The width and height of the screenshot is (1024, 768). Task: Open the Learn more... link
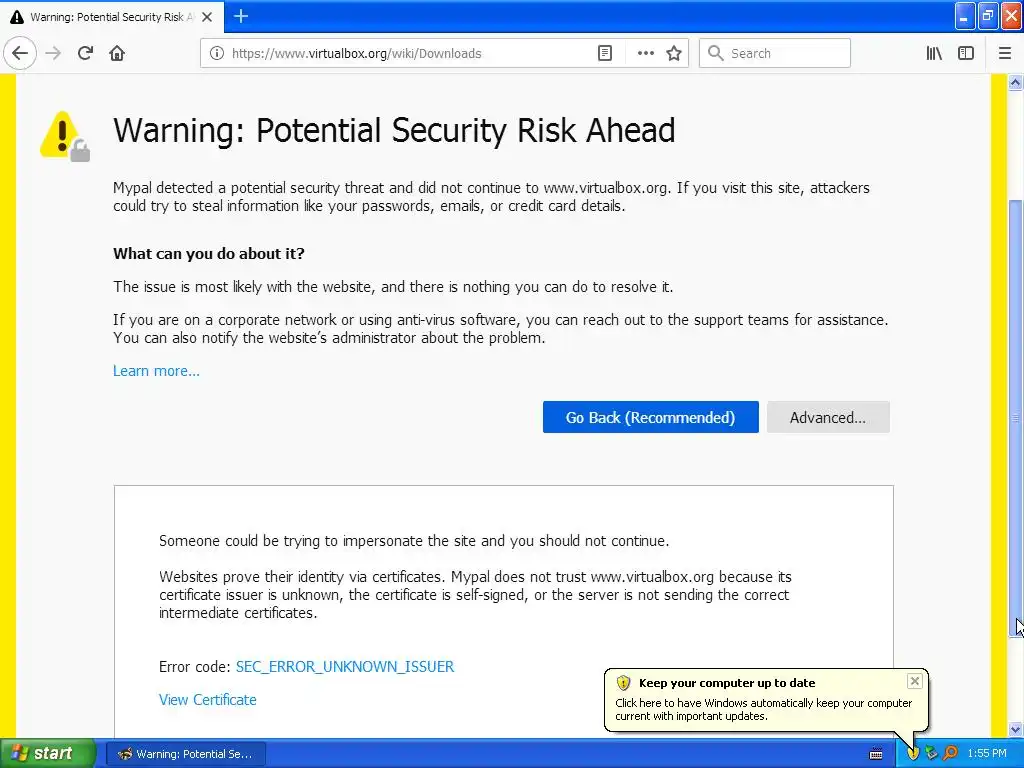coord(156,371)
